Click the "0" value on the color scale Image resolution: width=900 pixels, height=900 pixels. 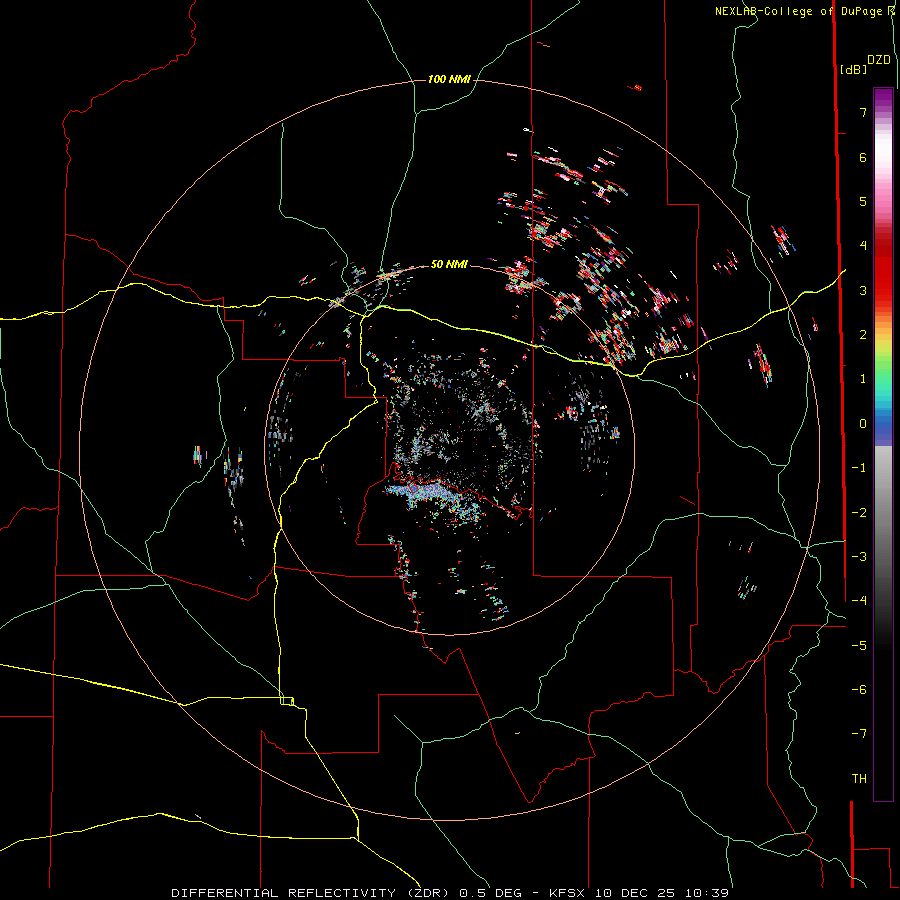(863, 424)
